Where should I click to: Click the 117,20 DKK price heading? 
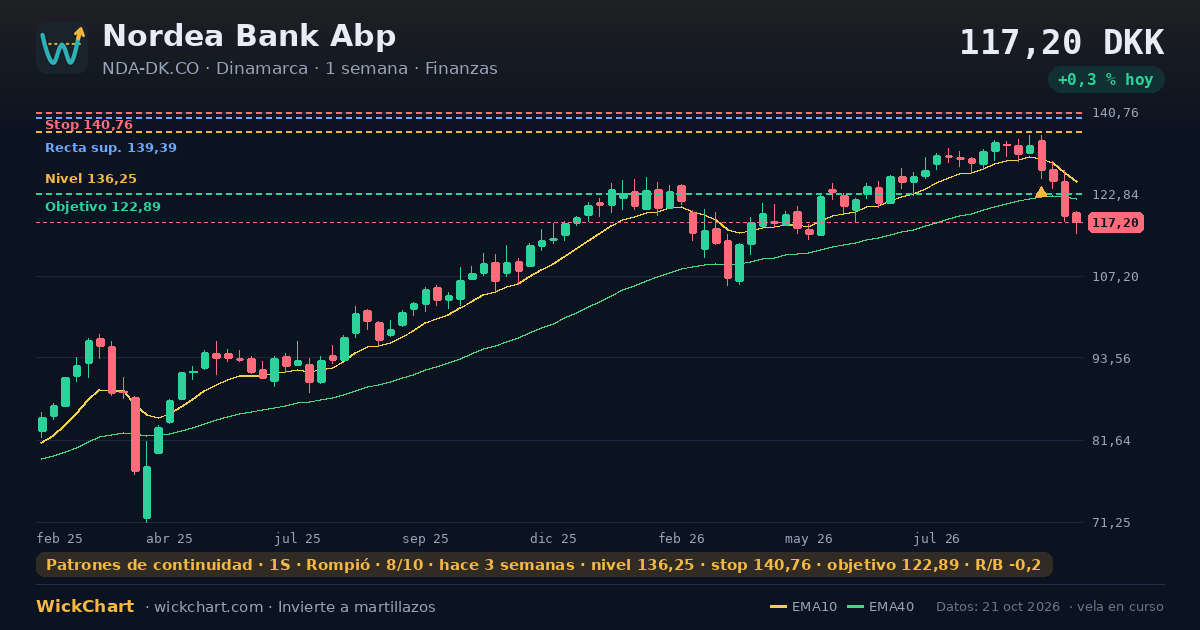click(x=1061, y=43)
